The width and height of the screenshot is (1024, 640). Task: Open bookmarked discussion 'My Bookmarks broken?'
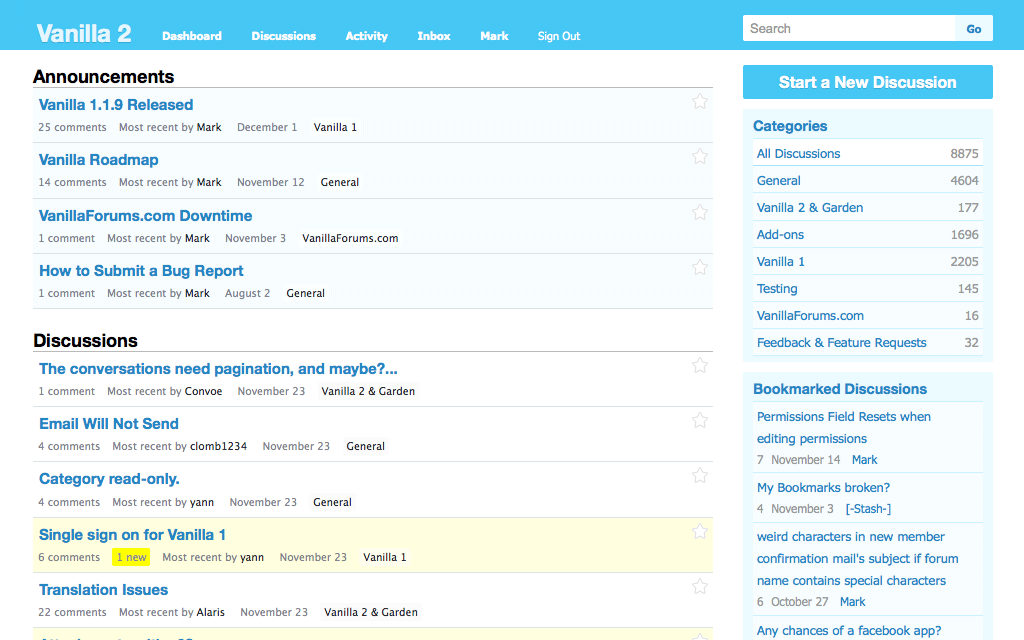tap(823, 487)
